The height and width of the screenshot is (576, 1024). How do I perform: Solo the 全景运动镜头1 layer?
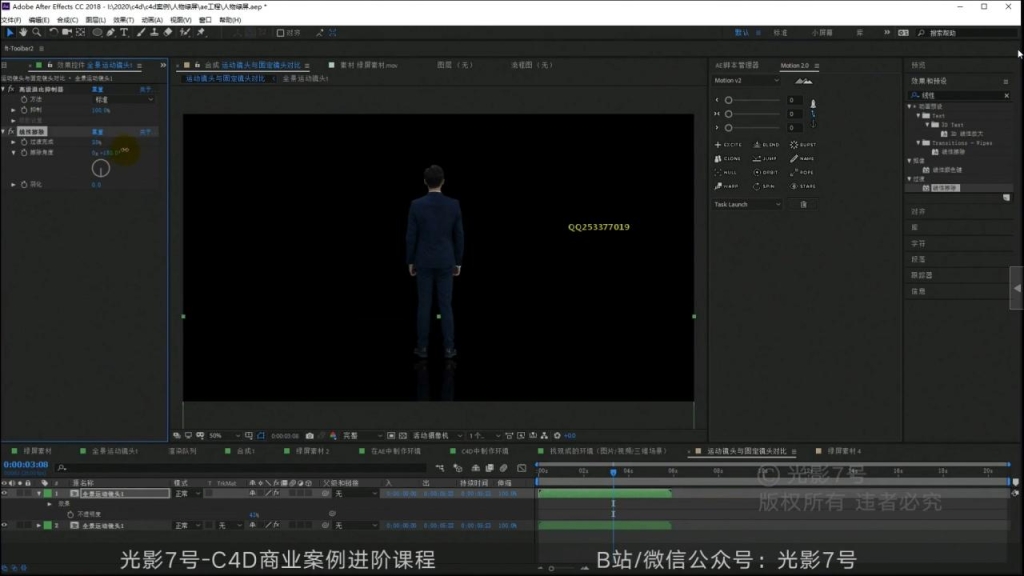(19, 493)
